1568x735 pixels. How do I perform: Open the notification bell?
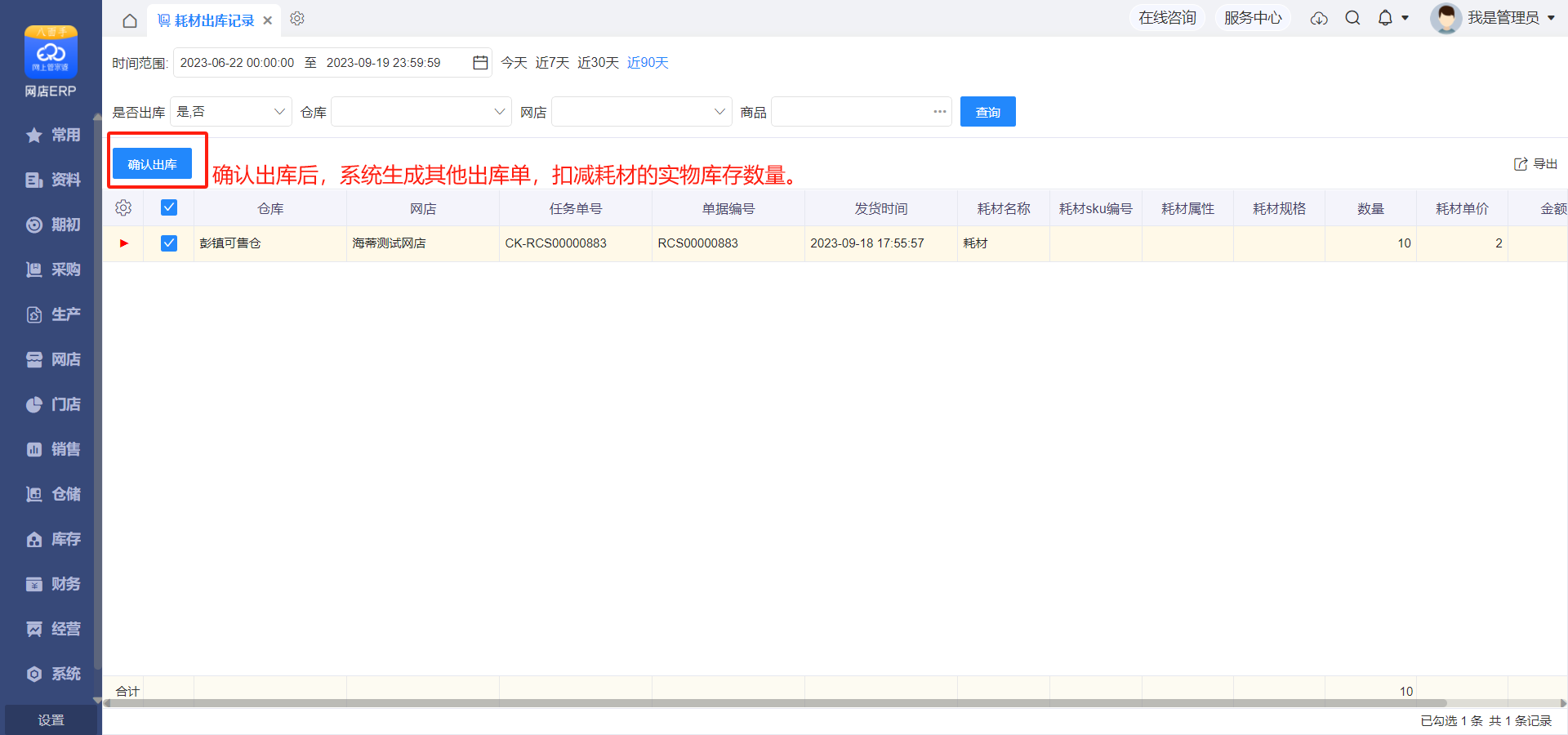tap(1385, 18)
